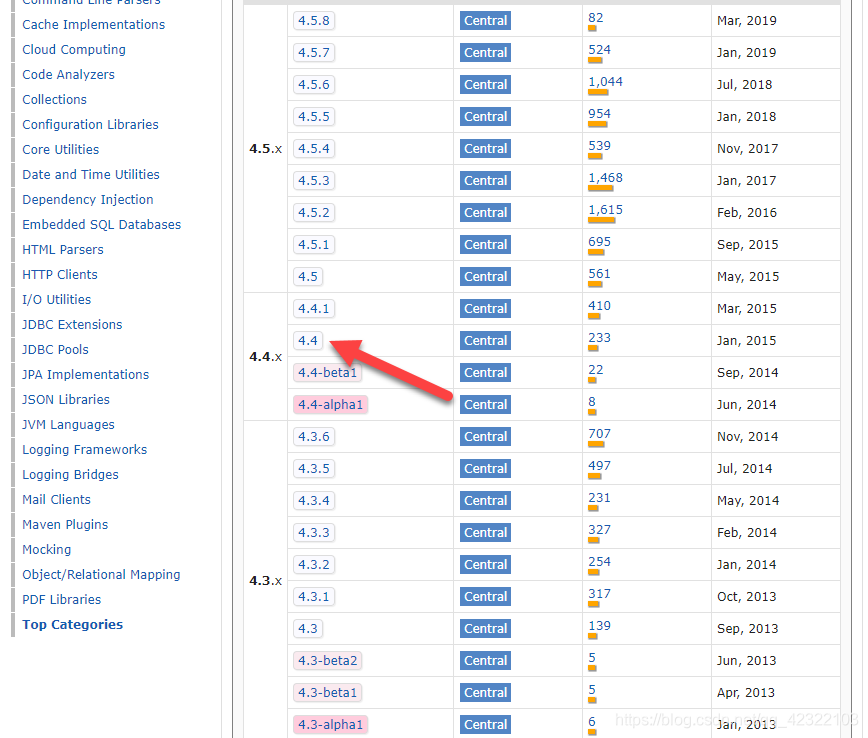
Task: Open the JPA Implementations category
Action: (x=85, y=374)
